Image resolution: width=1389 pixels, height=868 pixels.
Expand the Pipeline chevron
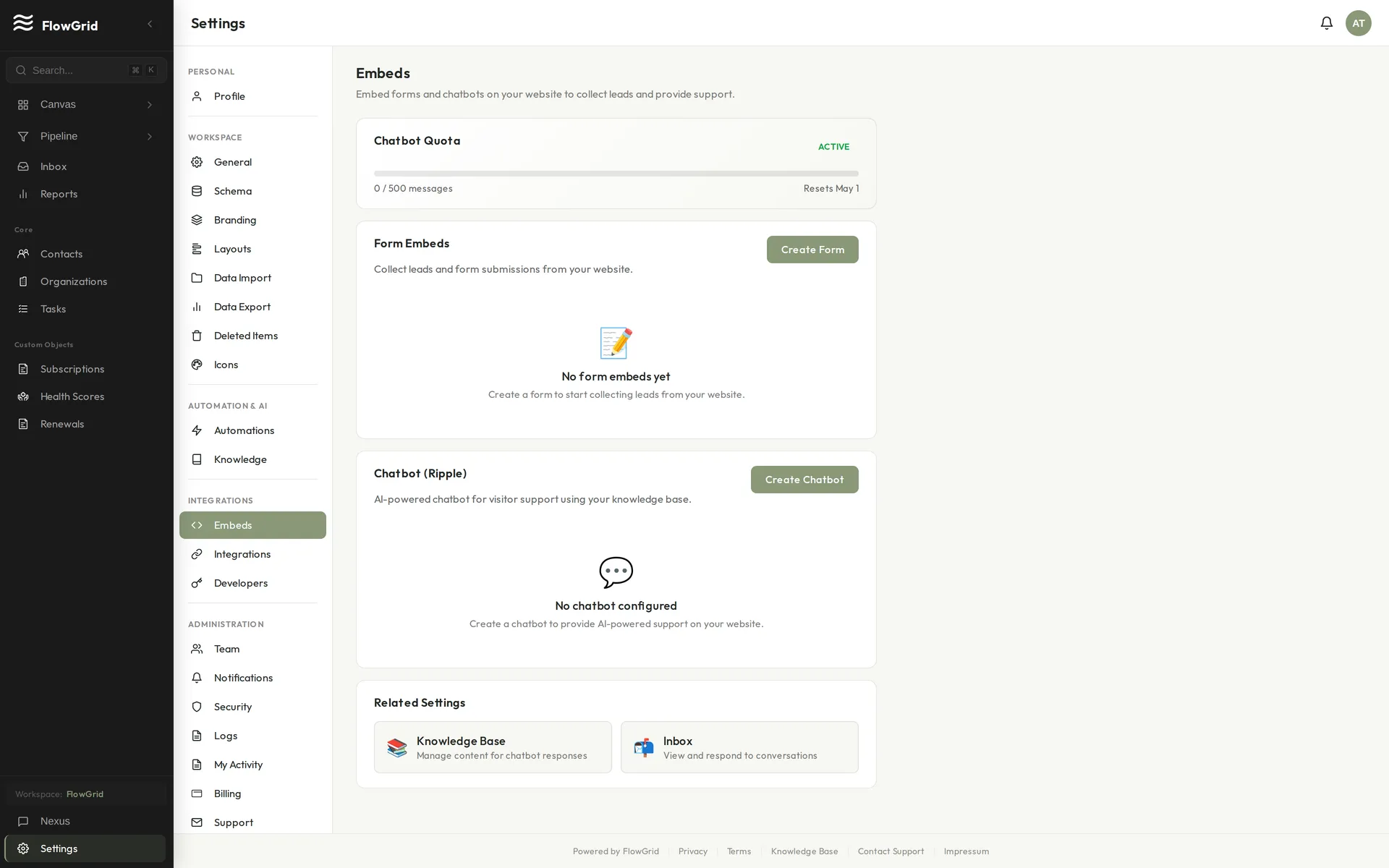pos(150,137)
